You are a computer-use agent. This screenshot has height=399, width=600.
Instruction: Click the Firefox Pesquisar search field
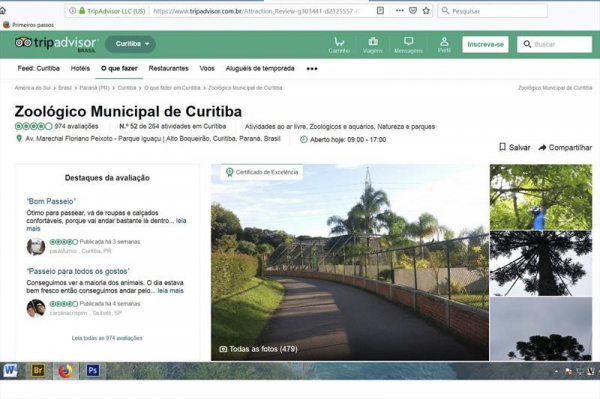point(492,11)
